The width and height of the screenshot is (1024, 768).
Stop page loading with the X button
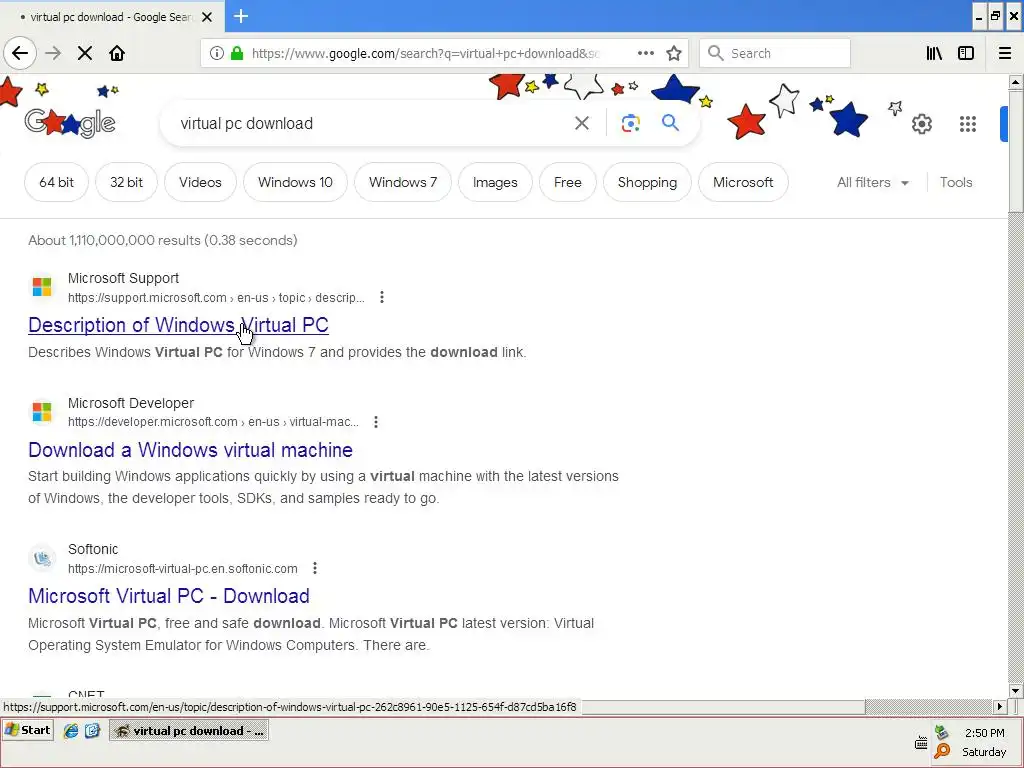pos(85,53)
